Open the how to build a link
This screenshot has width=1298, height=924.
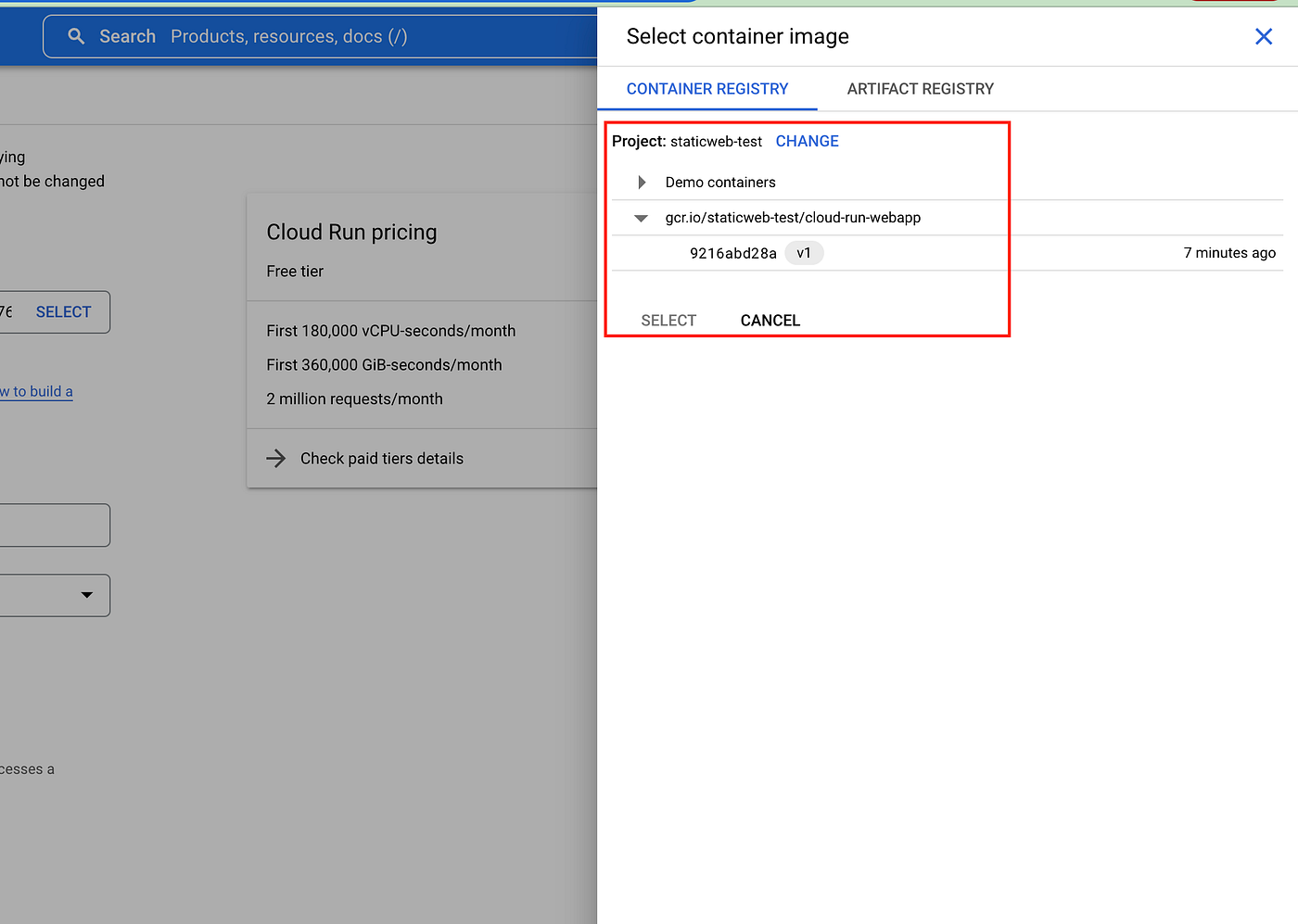point(36,391)
